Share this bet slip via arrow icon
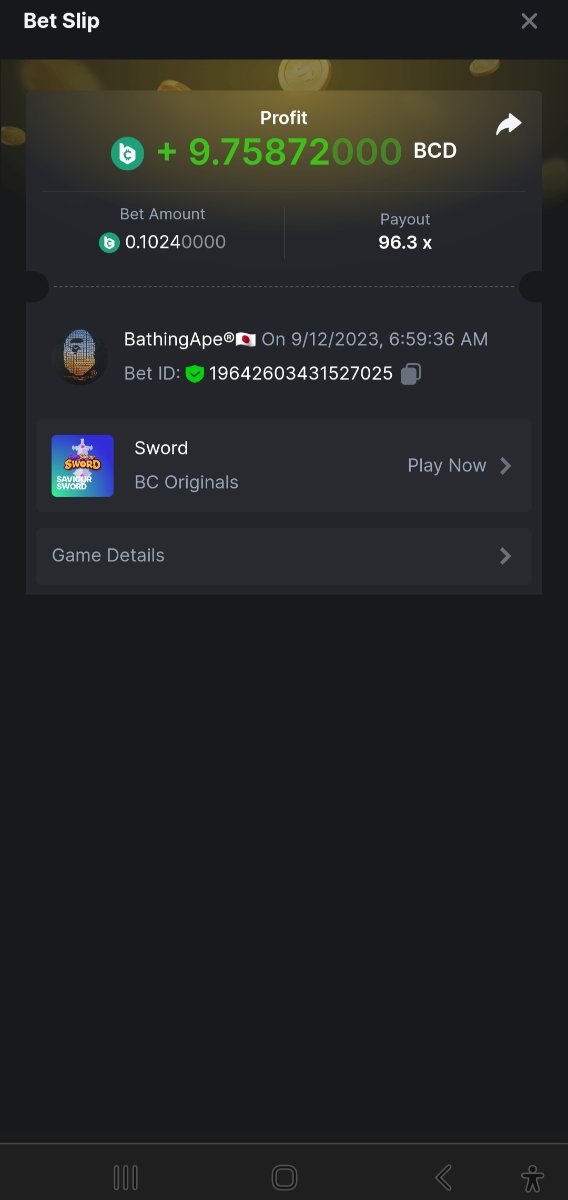Screen dimensions: 568x1200 pos(509,125)
